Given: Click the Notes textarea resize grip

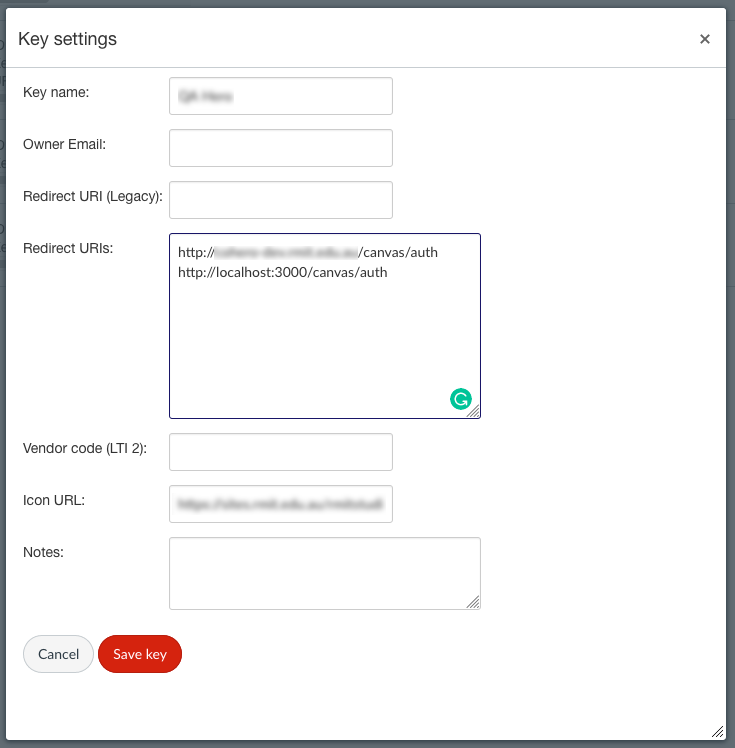Looking at the screenshot, I should 473,602.
